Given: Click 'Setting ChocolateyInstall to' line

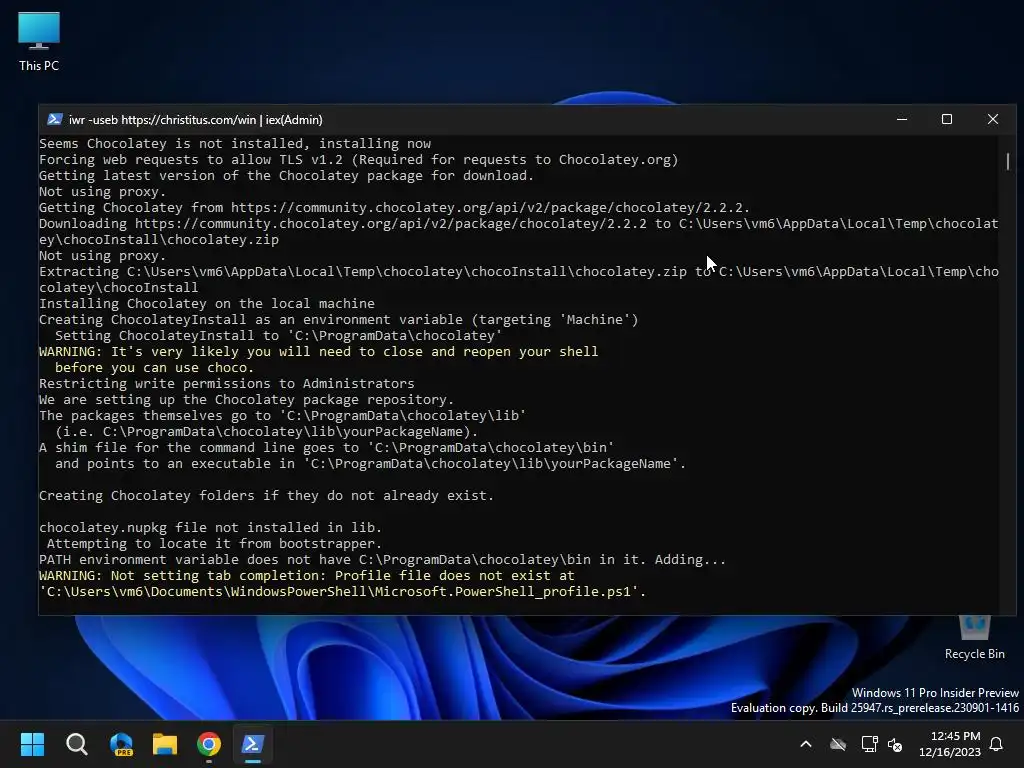Looking at the screenshot, I should click(x=278, y=336).
